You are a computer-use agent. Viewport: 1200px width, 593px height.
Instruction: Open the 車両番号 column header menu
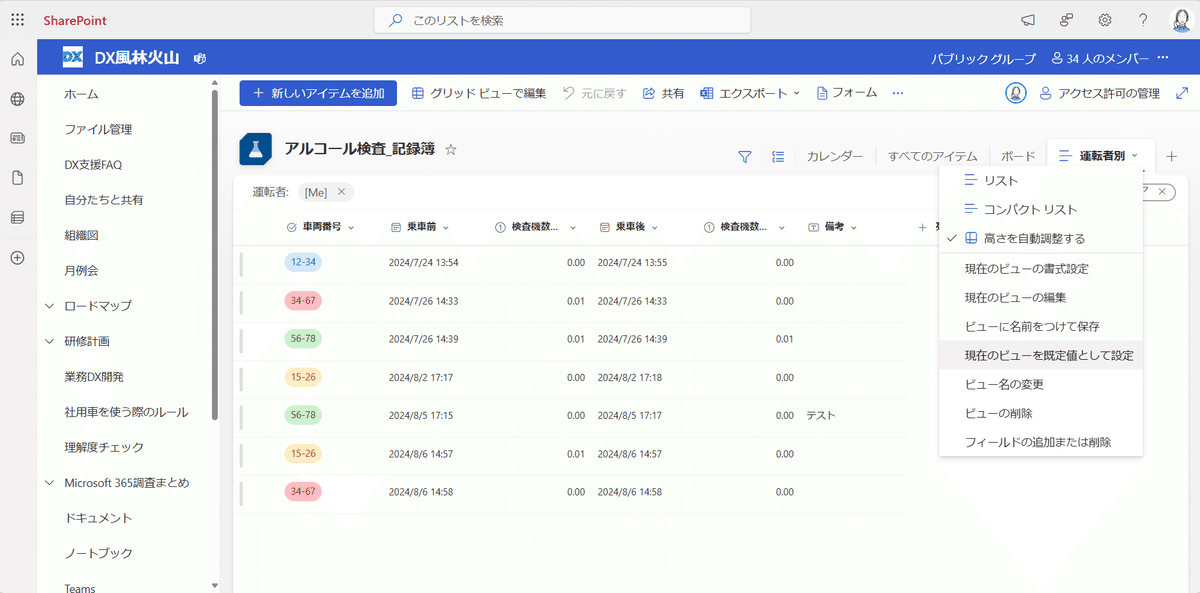[320, 227]
